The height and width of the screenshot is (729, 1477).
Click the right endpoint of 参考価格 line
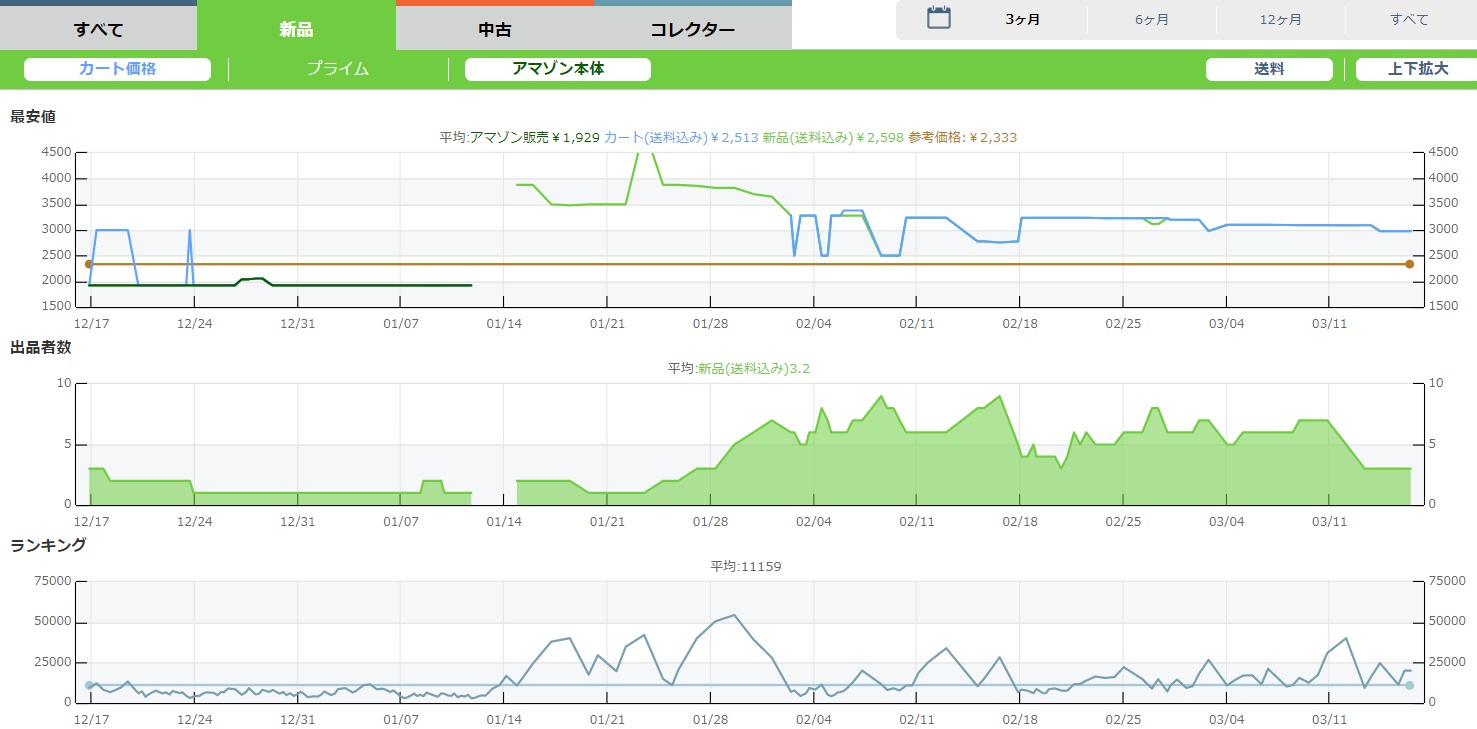1409,264
